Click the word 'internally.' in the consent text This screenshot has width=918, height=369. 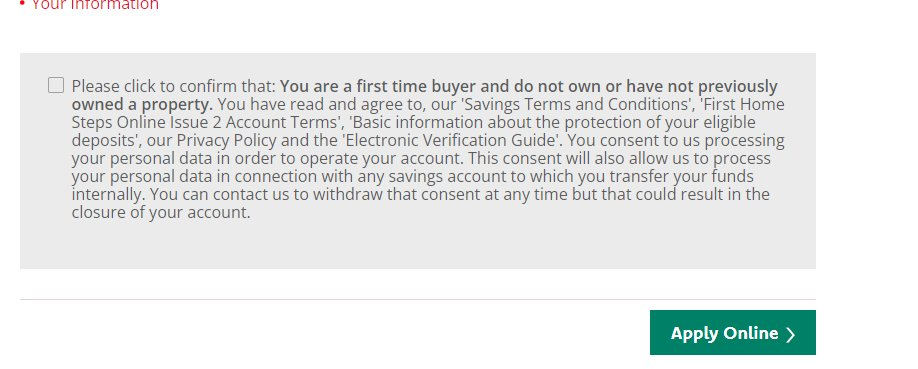[108, 194]
